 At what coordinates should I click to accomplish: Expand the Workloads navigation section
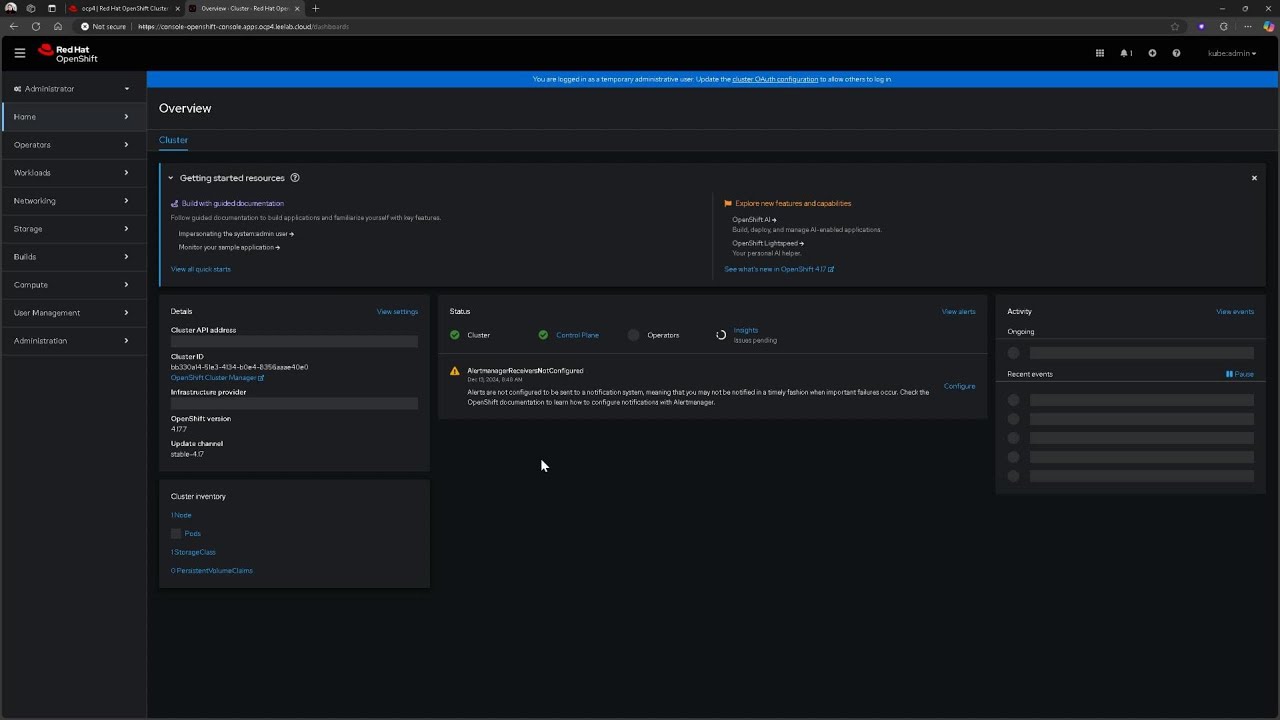[72, 173]
